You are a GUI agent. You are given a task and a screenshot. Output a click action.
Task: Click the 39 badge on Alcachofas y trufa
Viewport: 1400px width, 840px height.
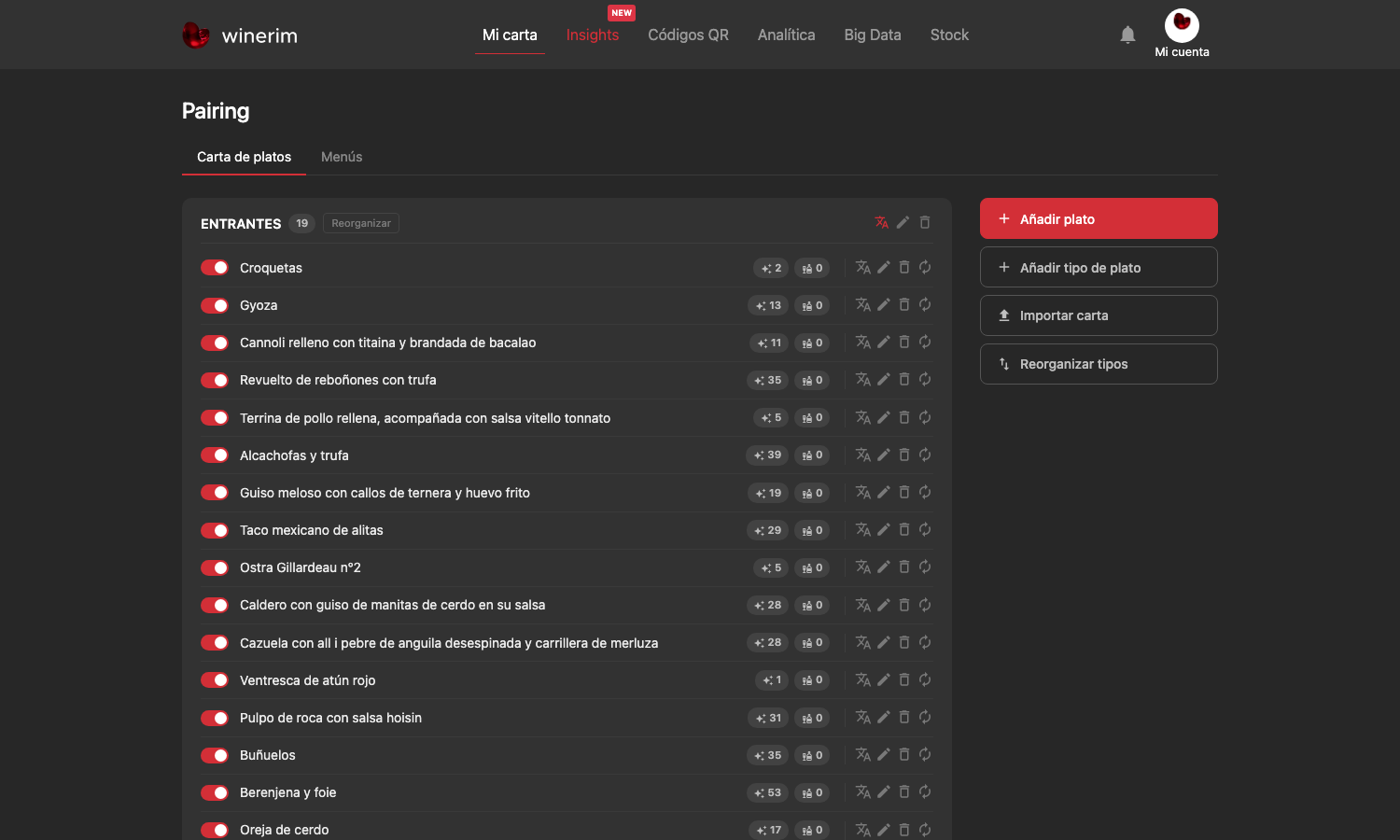[768, 455]
